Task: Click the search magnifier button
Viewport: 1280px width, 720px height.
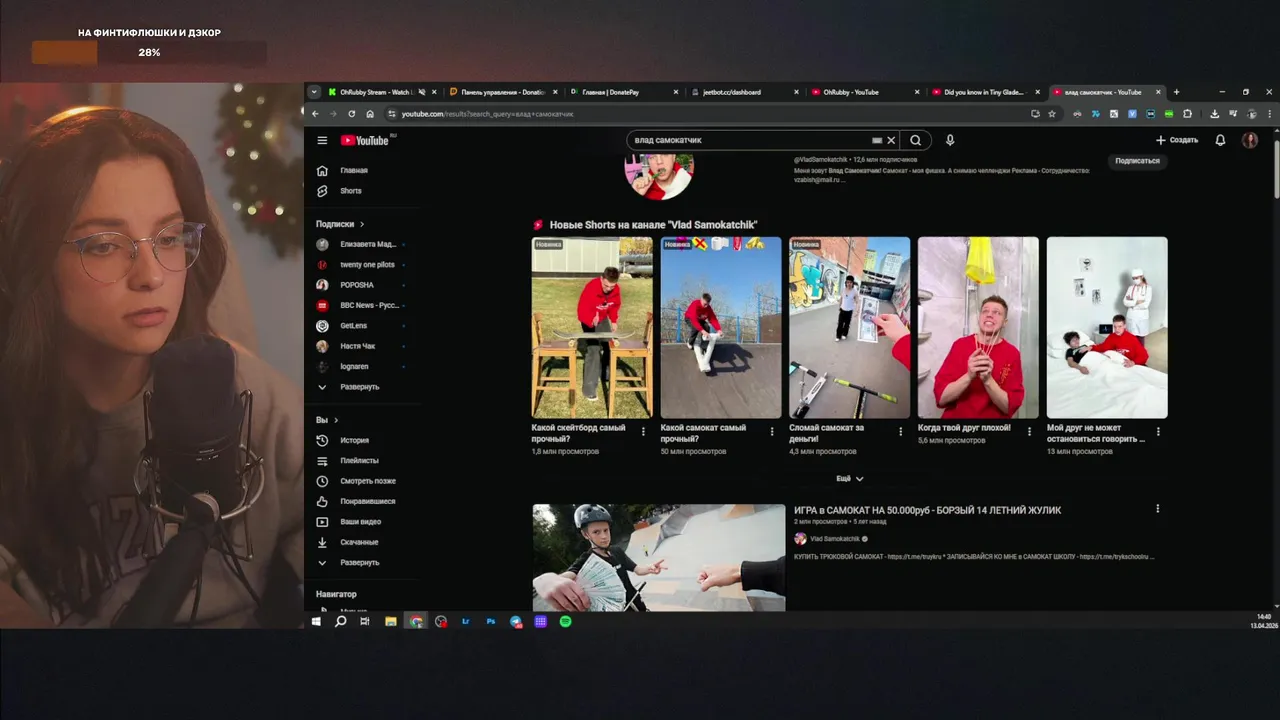Action: pyautogui.click(x=915, y=140)
